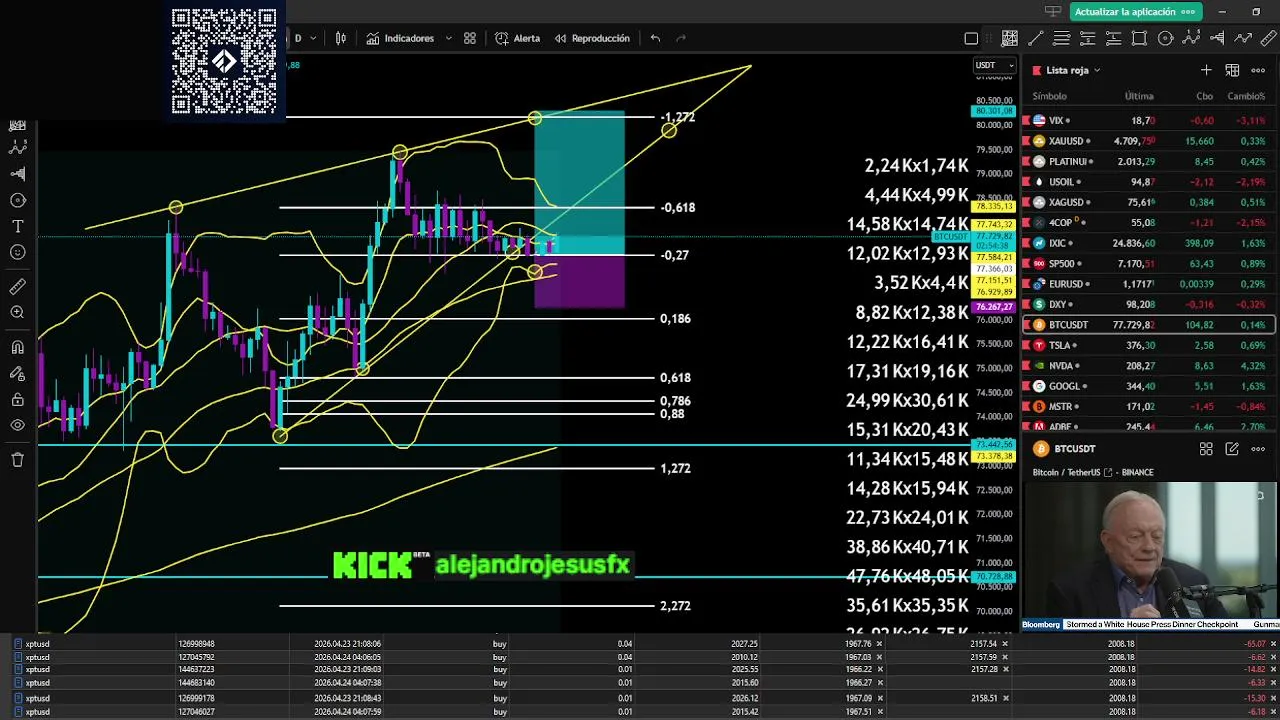Select the ruler measure tool in left sidebar

click(17, 287)
